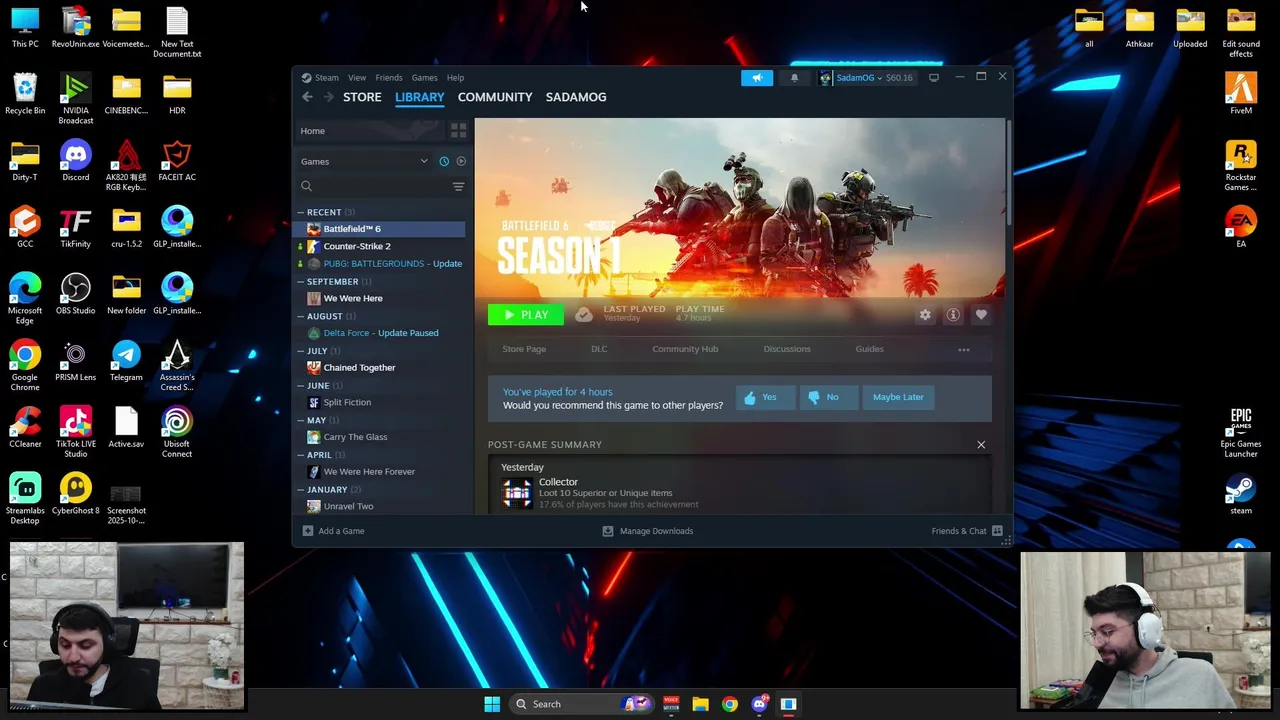Screen dimensions: 1280x720
Task: Click Steam game page vertical scrollbar
Action: tap(1008, 172)
